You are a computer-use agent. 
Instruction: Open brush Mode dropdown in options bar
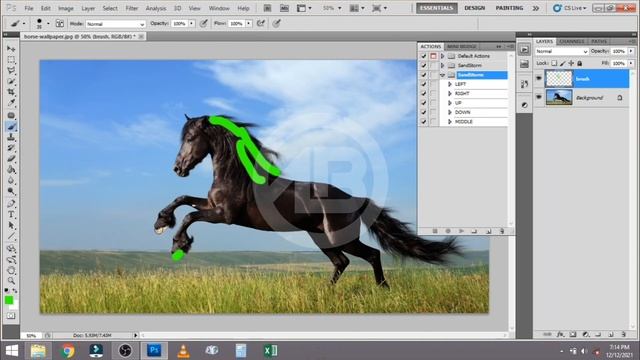116,24
